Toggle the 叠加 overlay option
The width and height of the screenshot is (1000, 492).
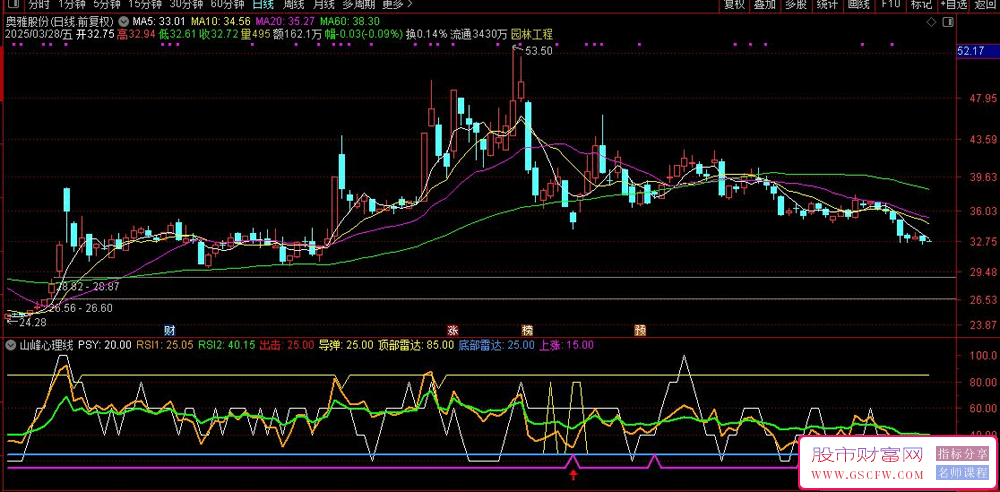click(765, 5)
